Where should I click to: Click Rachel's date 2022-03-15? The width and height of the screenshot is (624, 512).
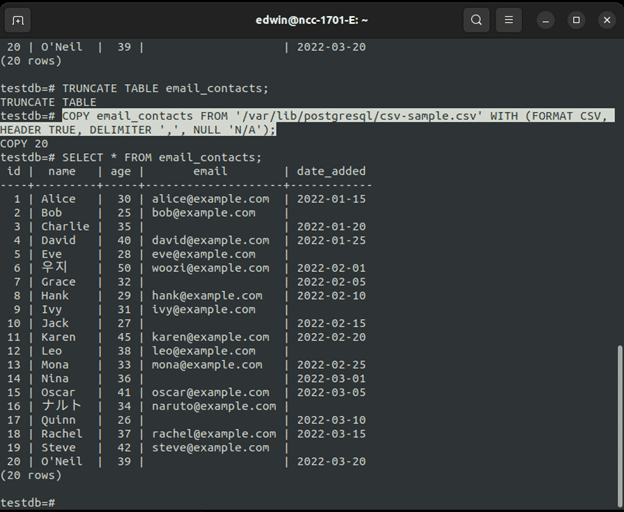[x=331, y=434]
